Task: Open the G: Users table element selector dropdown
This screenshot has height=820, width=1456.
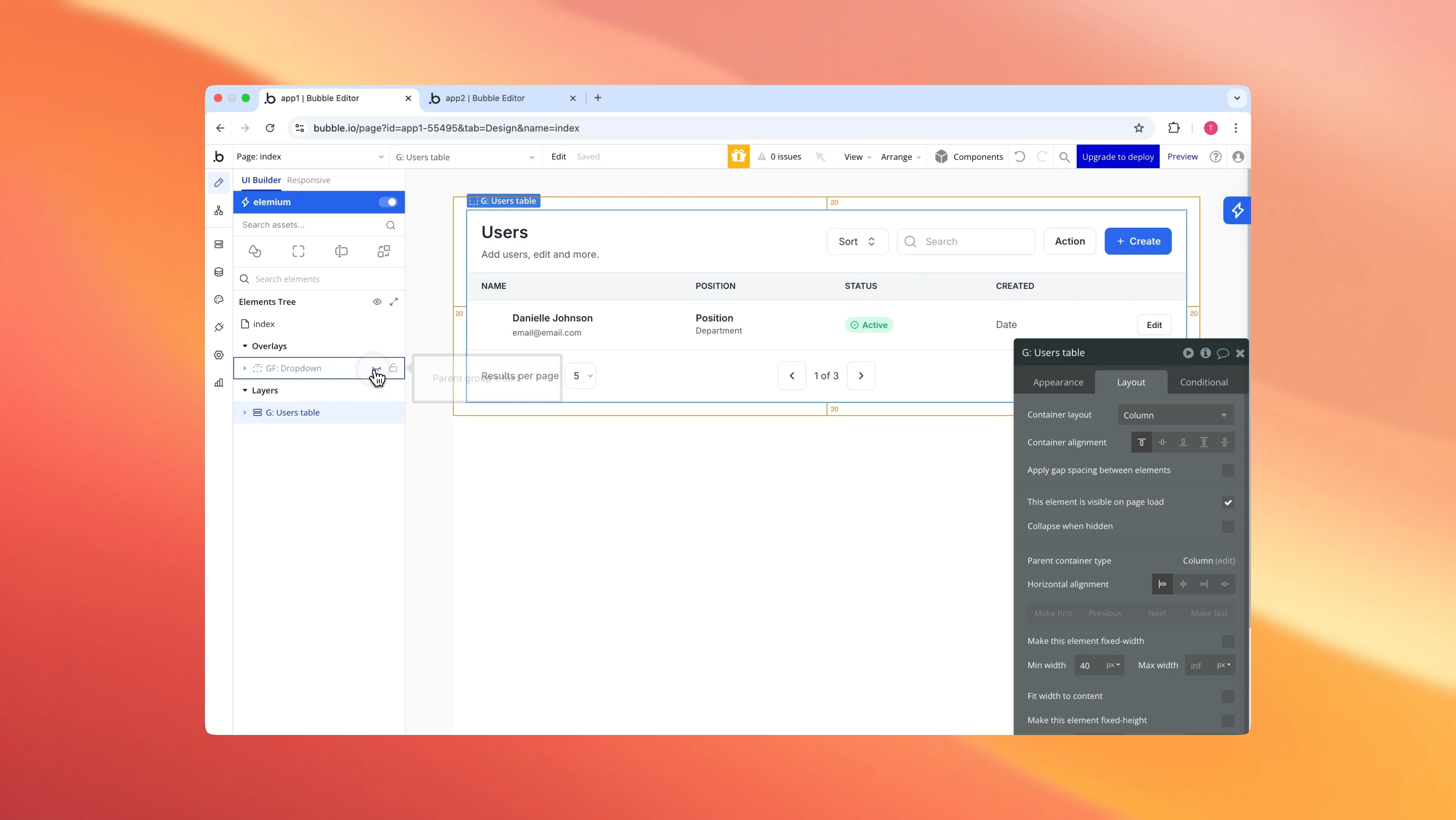Action: coord(465,157)
